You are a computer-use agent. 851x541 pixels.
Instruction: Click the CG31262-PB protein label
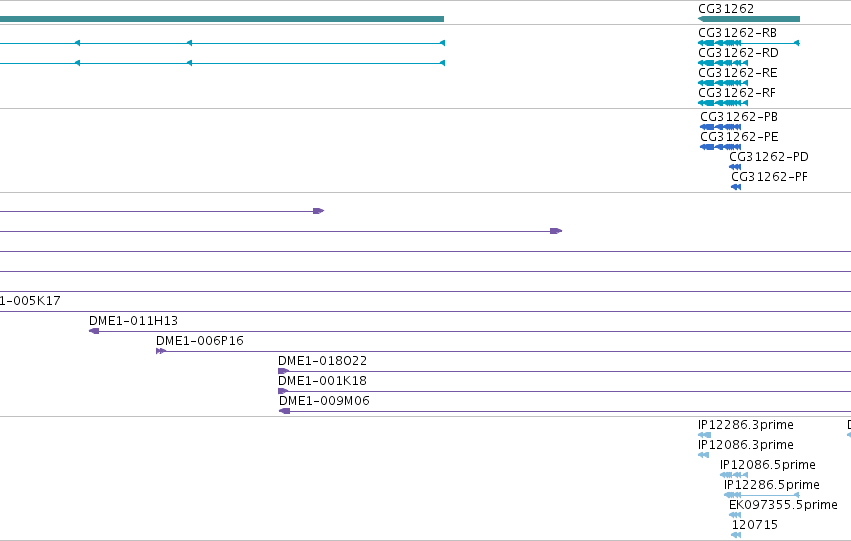739,117
